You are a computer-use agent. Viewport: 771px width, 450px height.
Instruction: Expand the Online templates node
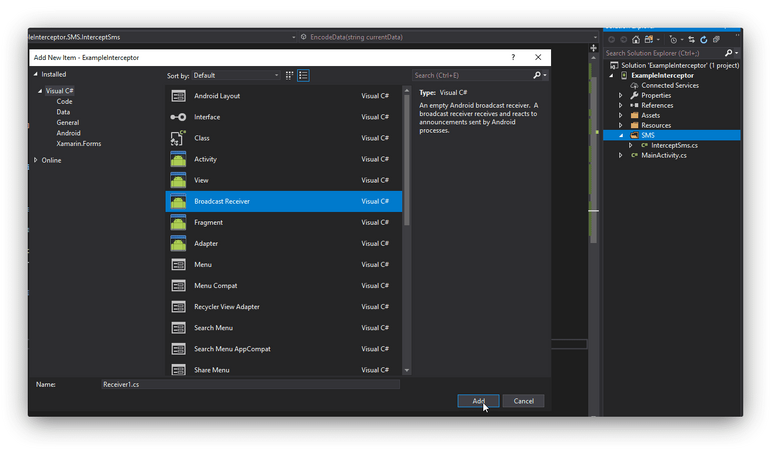pos(35,160)
